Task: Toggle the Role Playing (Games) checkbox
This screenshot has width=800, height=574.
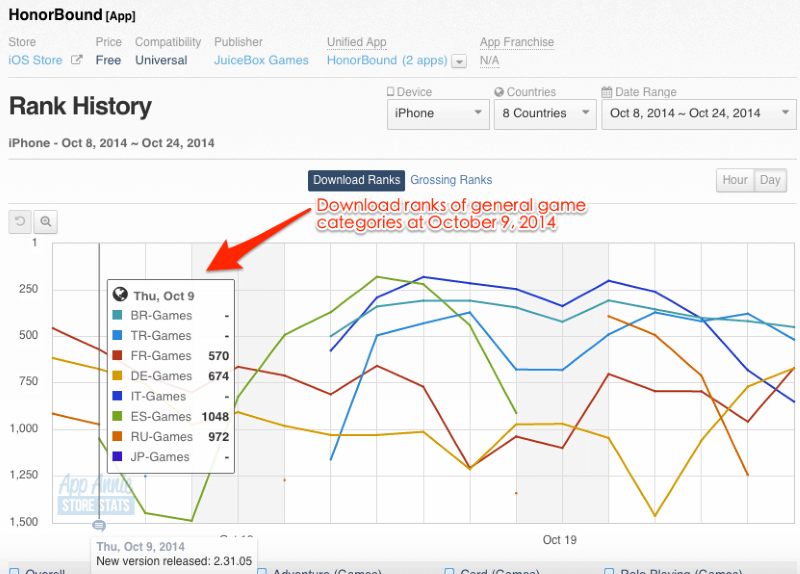Action: click(x=609, y=571)
